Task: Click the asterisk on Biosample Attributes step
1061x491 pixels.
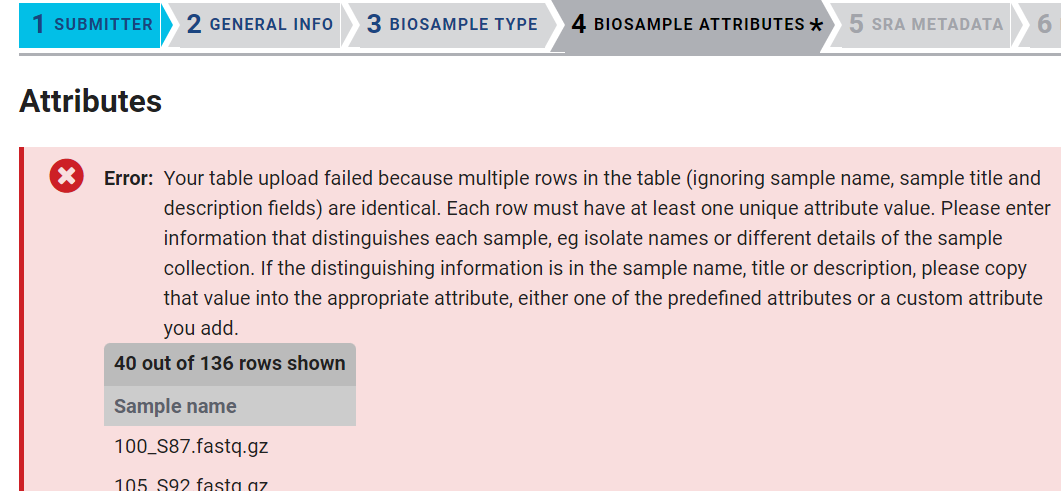Action: [x=816, y=26]
